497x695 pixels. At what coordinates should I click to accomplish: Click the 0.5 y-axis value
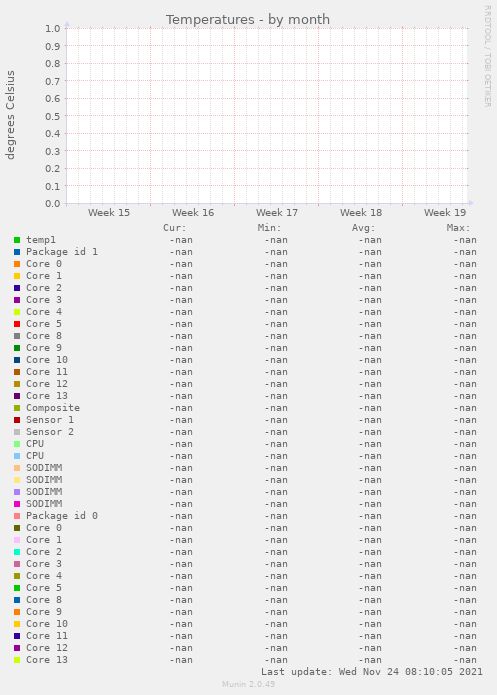pyautogui.click(x=52, y=116)
